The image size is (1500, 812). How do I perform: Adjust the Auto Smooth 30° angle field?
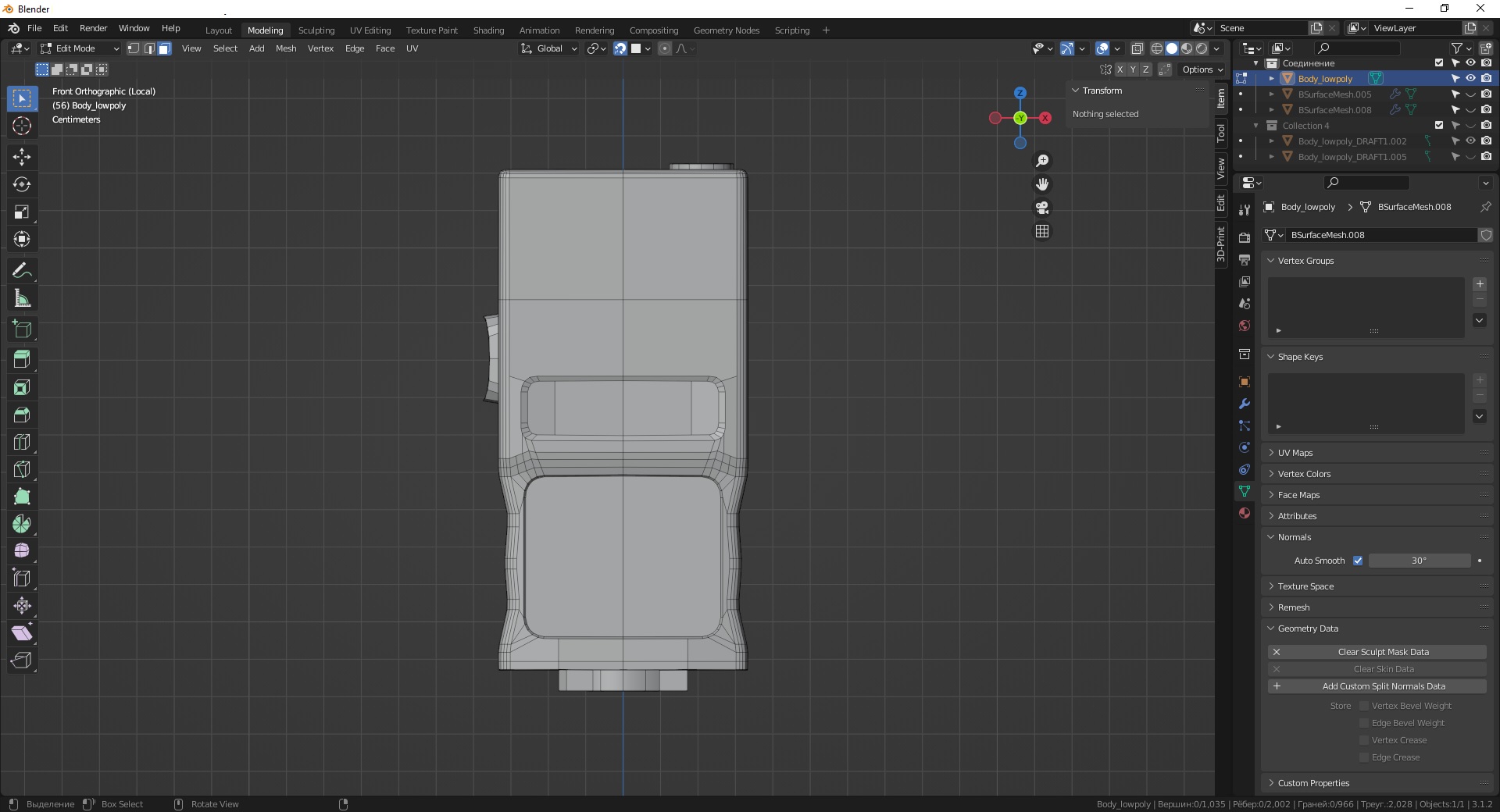[1419, 561]
